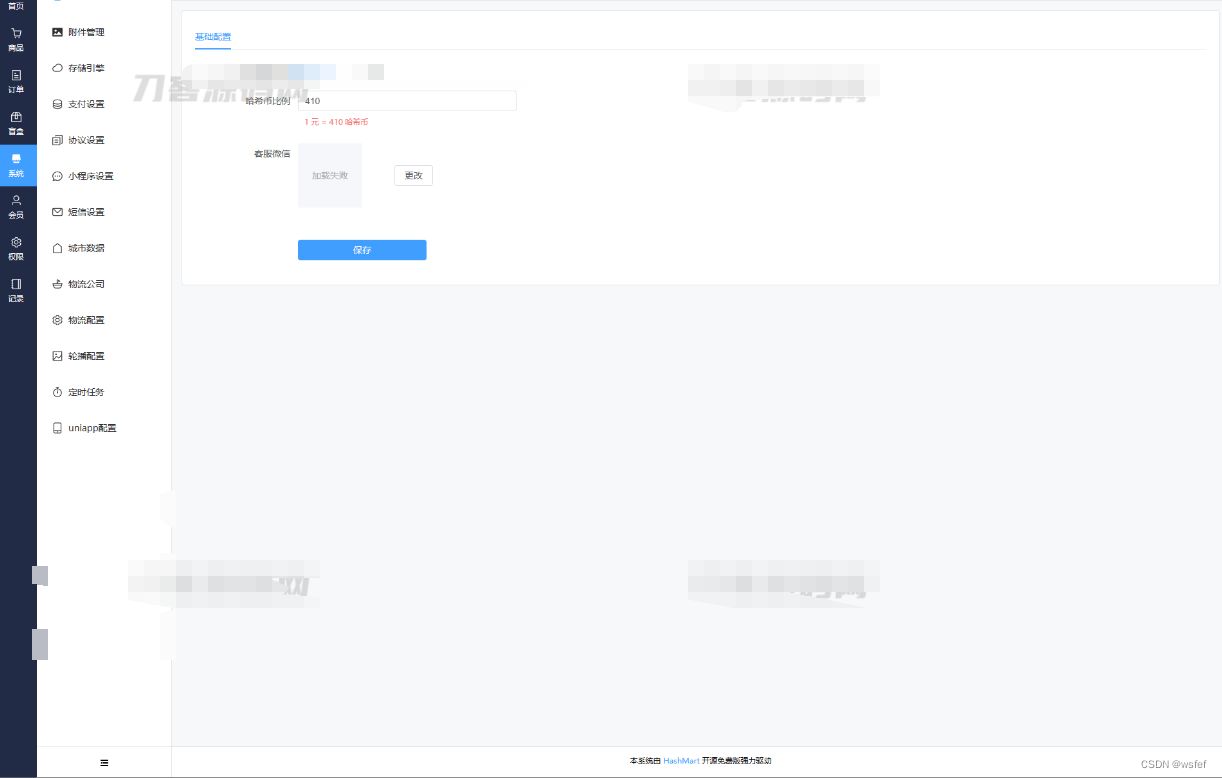Viewport: 1222px width, 778px height.
Task: Select 短信设置 SMS settings
Action: [x=88, y=211]
